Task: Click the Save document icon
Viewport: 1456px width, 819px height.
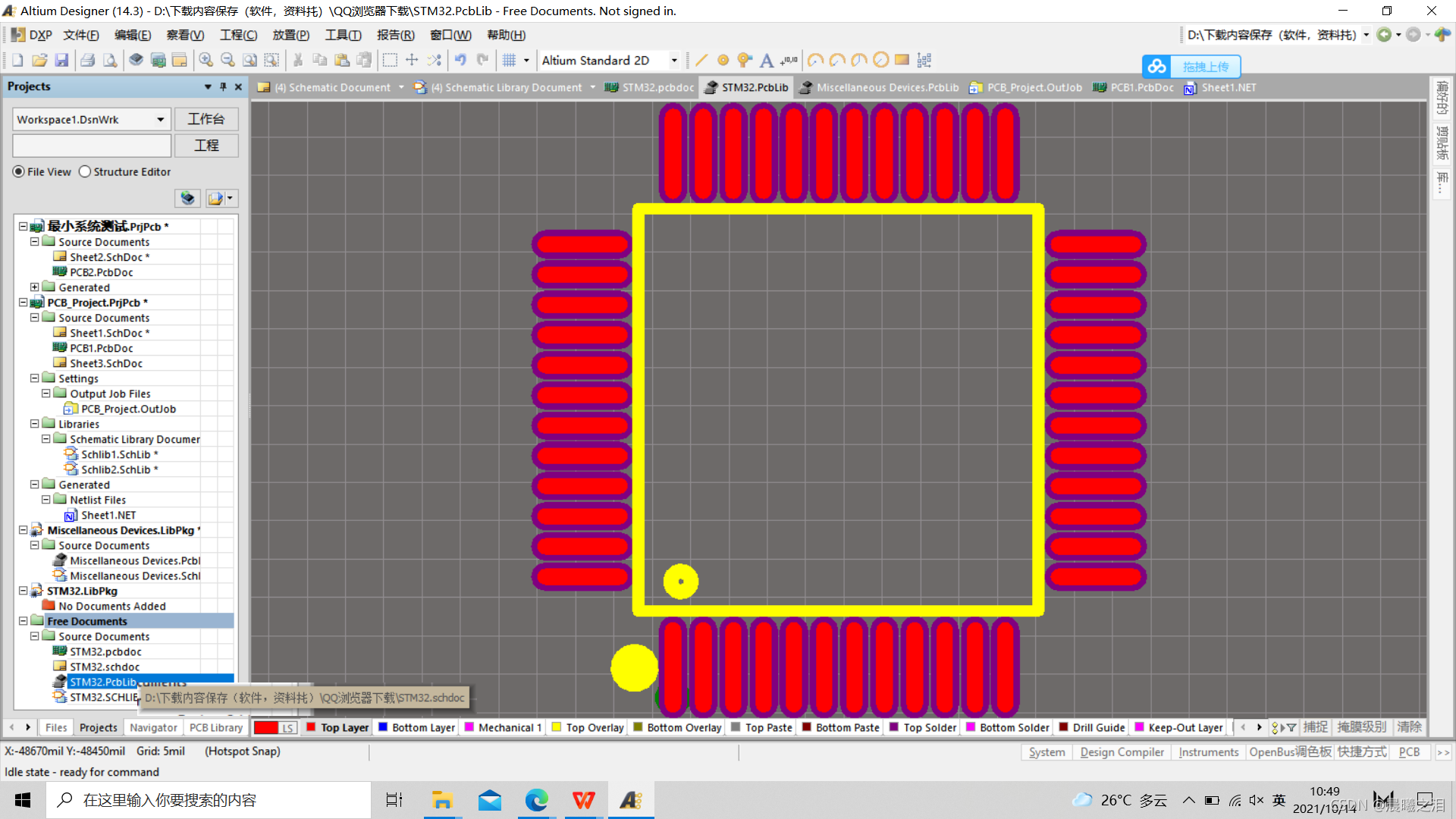Action: (62, 60)
